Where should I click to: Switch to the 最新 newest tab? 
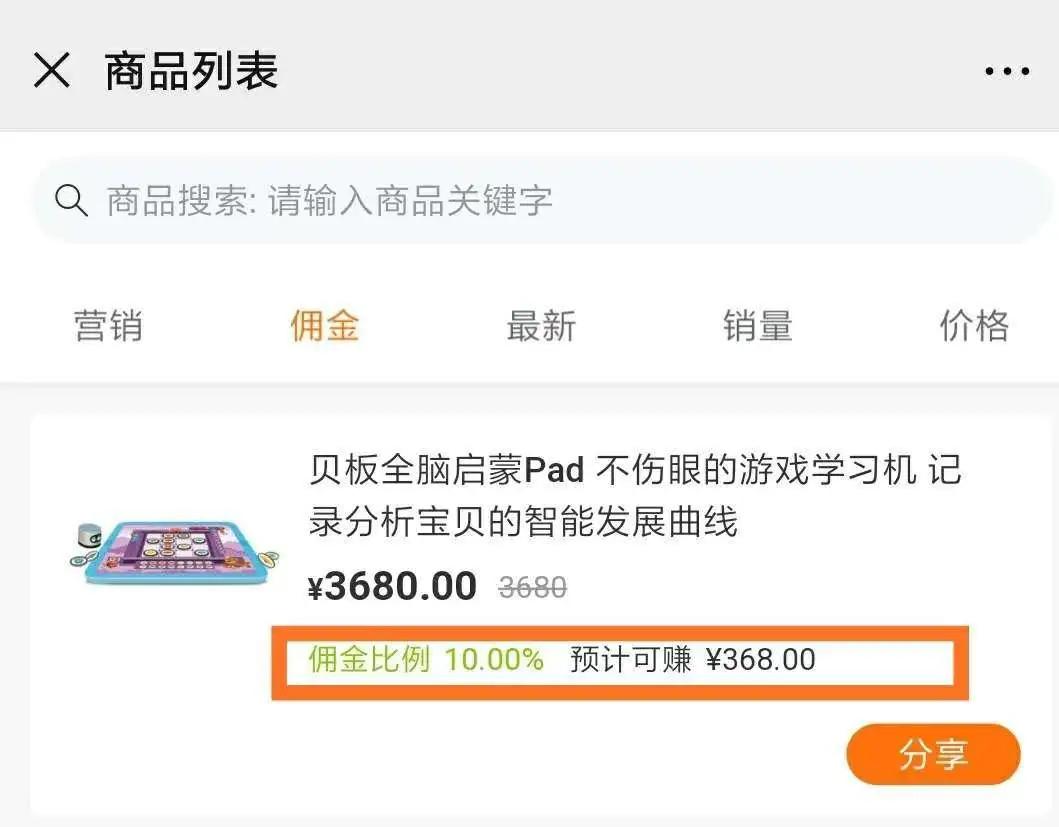539,324
